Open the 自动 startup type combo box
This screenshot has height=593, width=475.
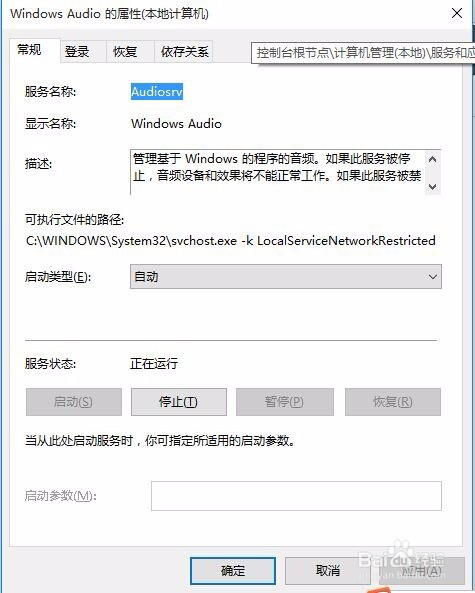coord(286,277)
